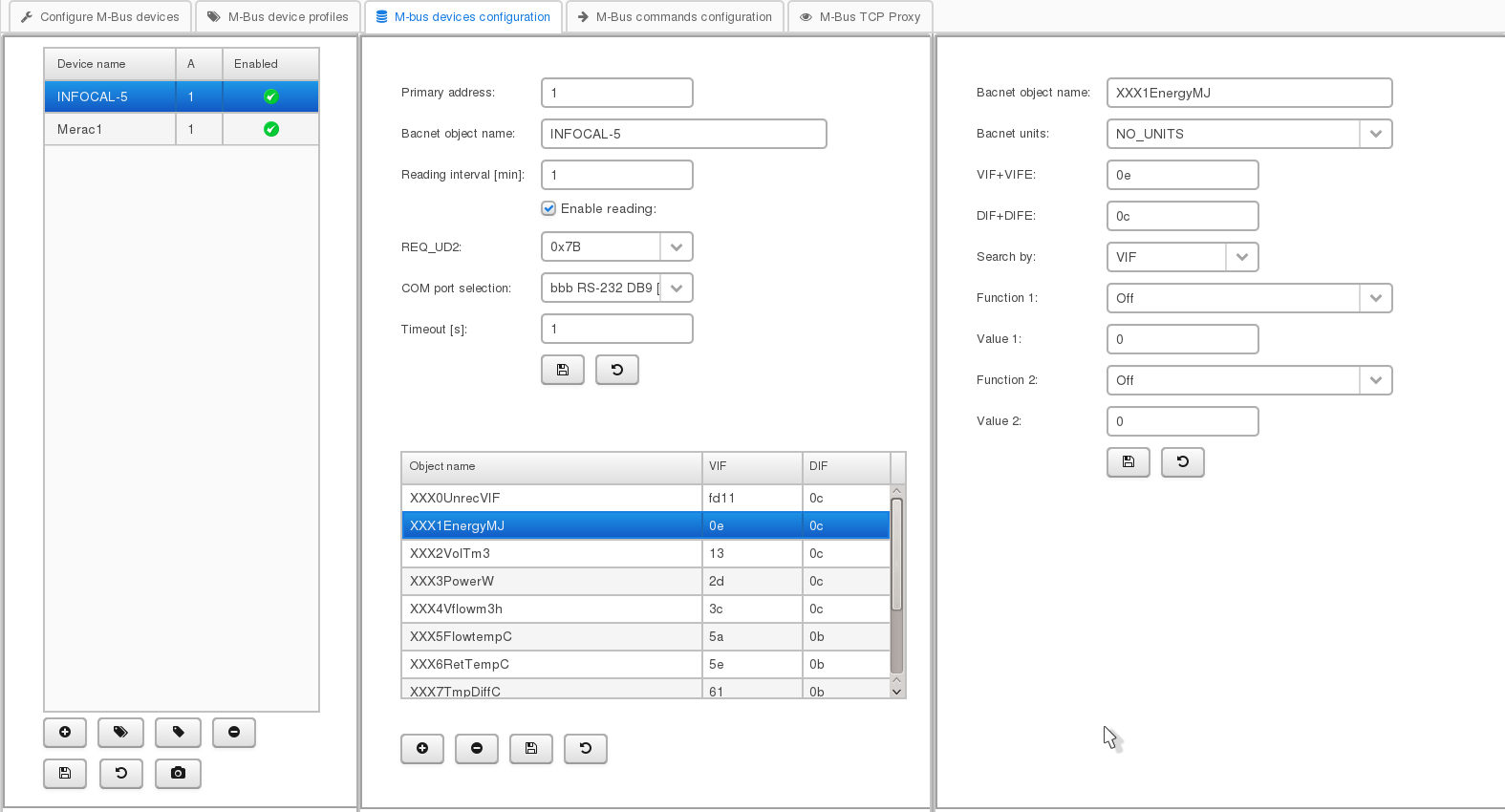The width and height of the screenshot is (1505, 812).
Task: Click the Reading interval input field
Action: point(616,175)
